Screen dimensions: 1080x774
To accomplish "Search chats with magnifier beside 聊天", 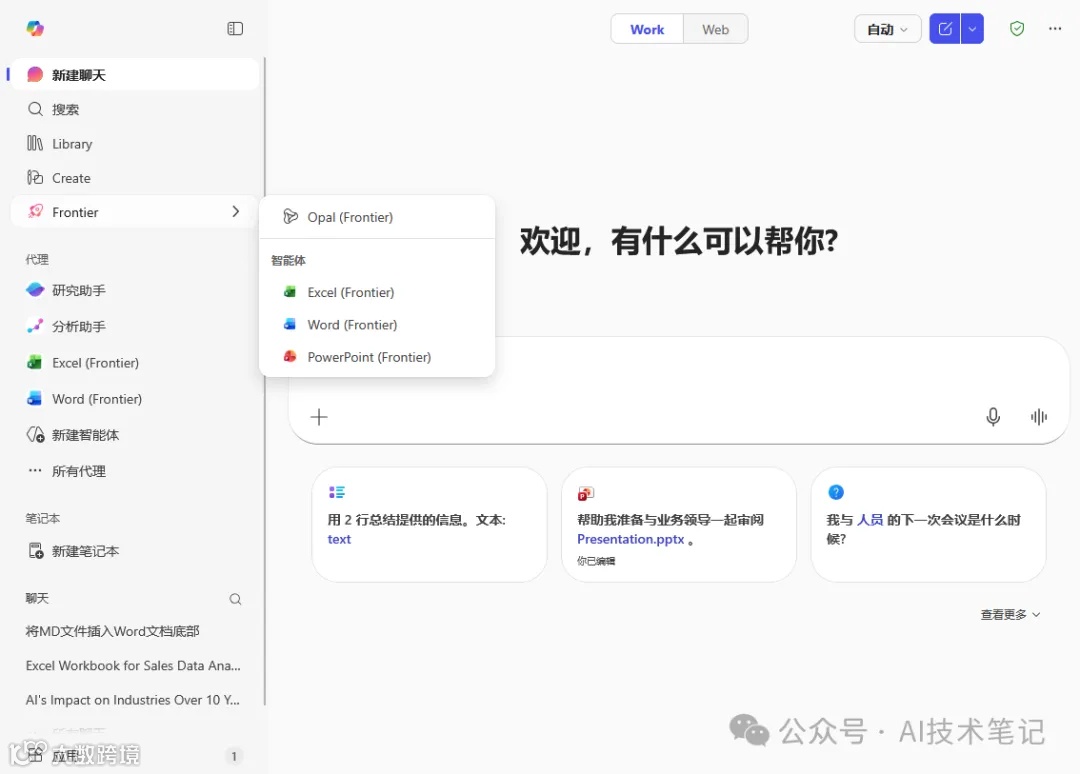I will tap(236, 598).
